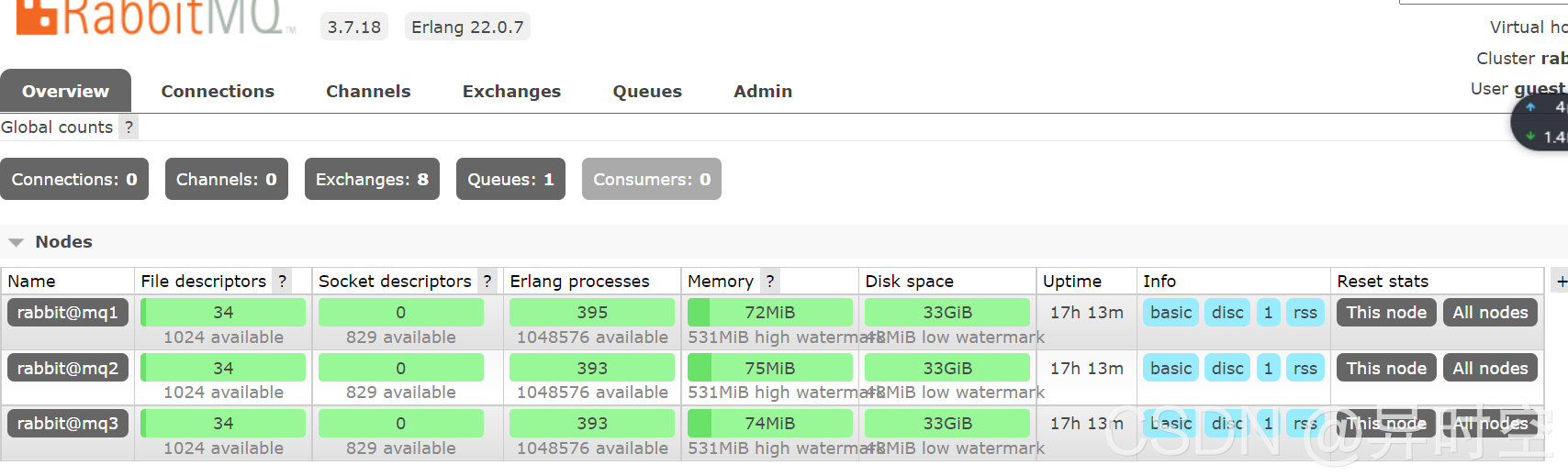Reset stats for This node on rabbit@mq2
Image resolution: width=1568 pixels, height=476 pixels.
[1386, 368]
